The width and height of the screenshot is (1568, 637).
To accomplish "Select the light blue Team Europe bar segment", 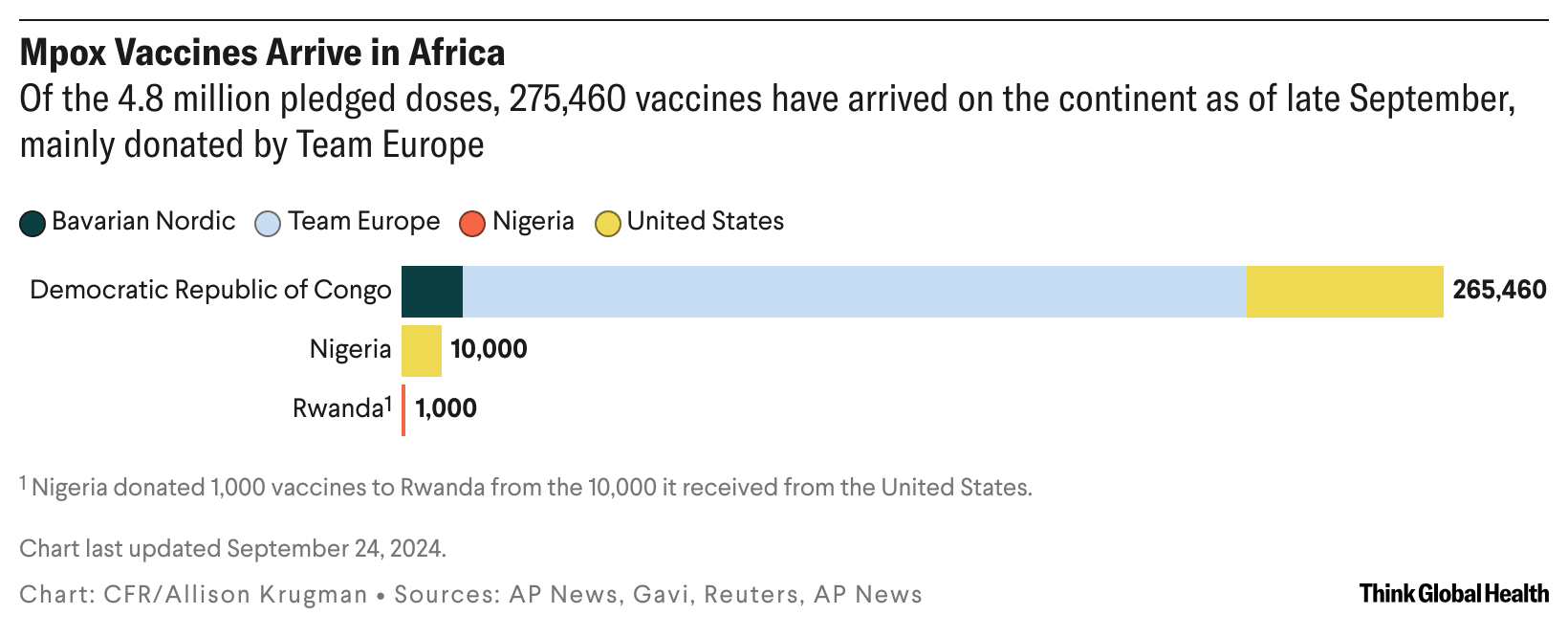I will click(x=854, y=292).
